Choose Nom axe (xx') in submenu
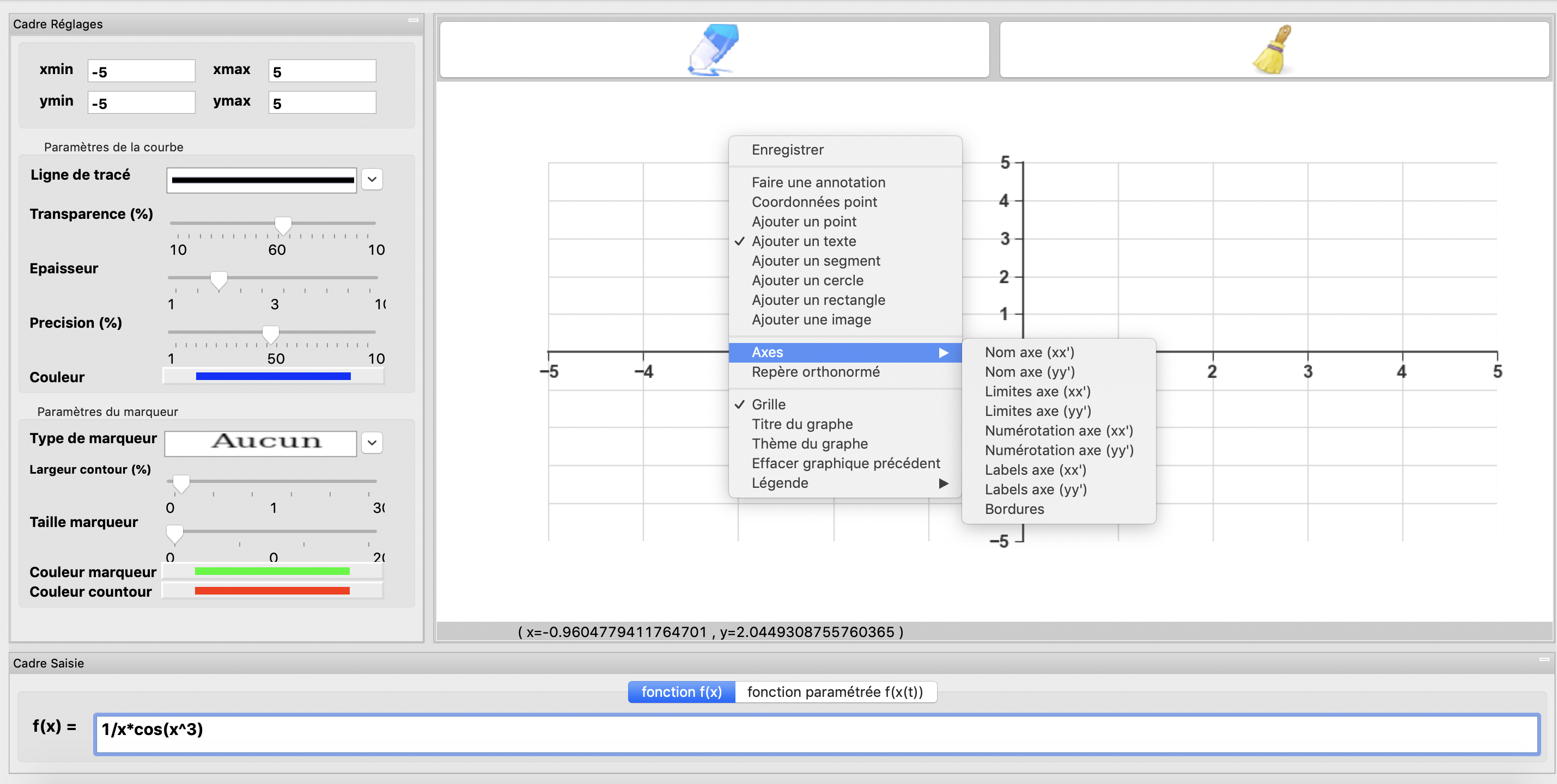The width and height of the screenshot is (1557, 784). 1059,352
